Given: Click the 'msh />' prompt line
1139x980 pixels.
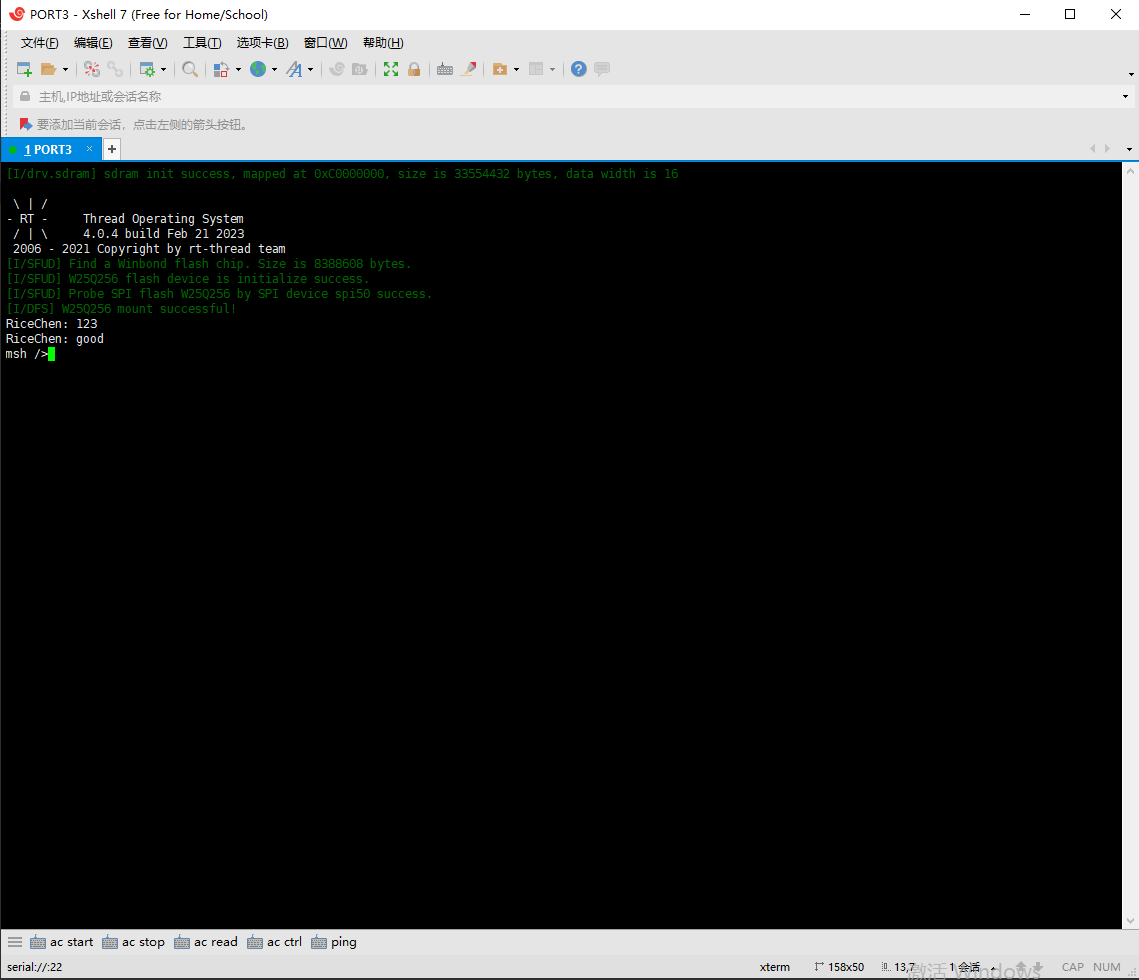Looking at the screenshot, I should tap(26, 354).
